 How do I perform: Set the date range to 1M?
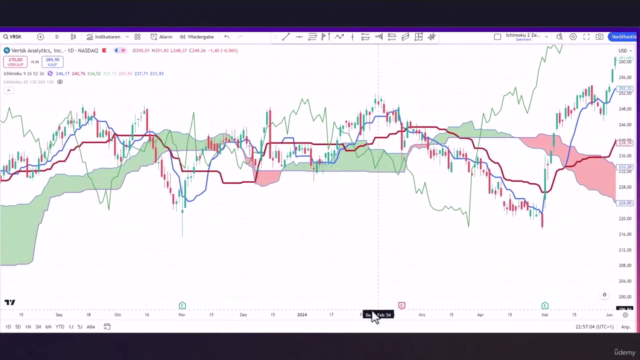point(28,327)
